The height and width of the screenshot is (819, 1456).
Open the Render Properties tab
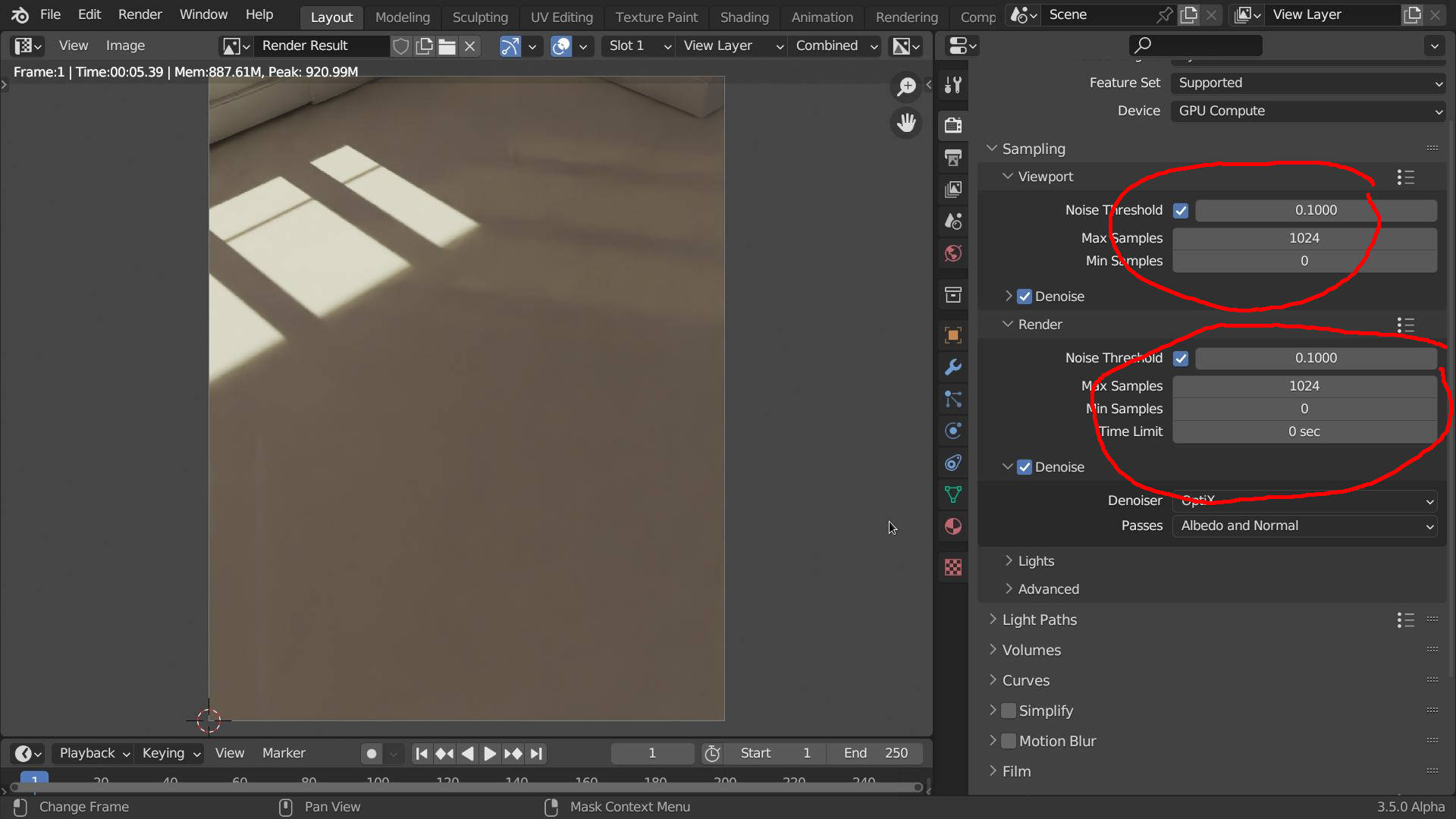(x=952, y=125)
